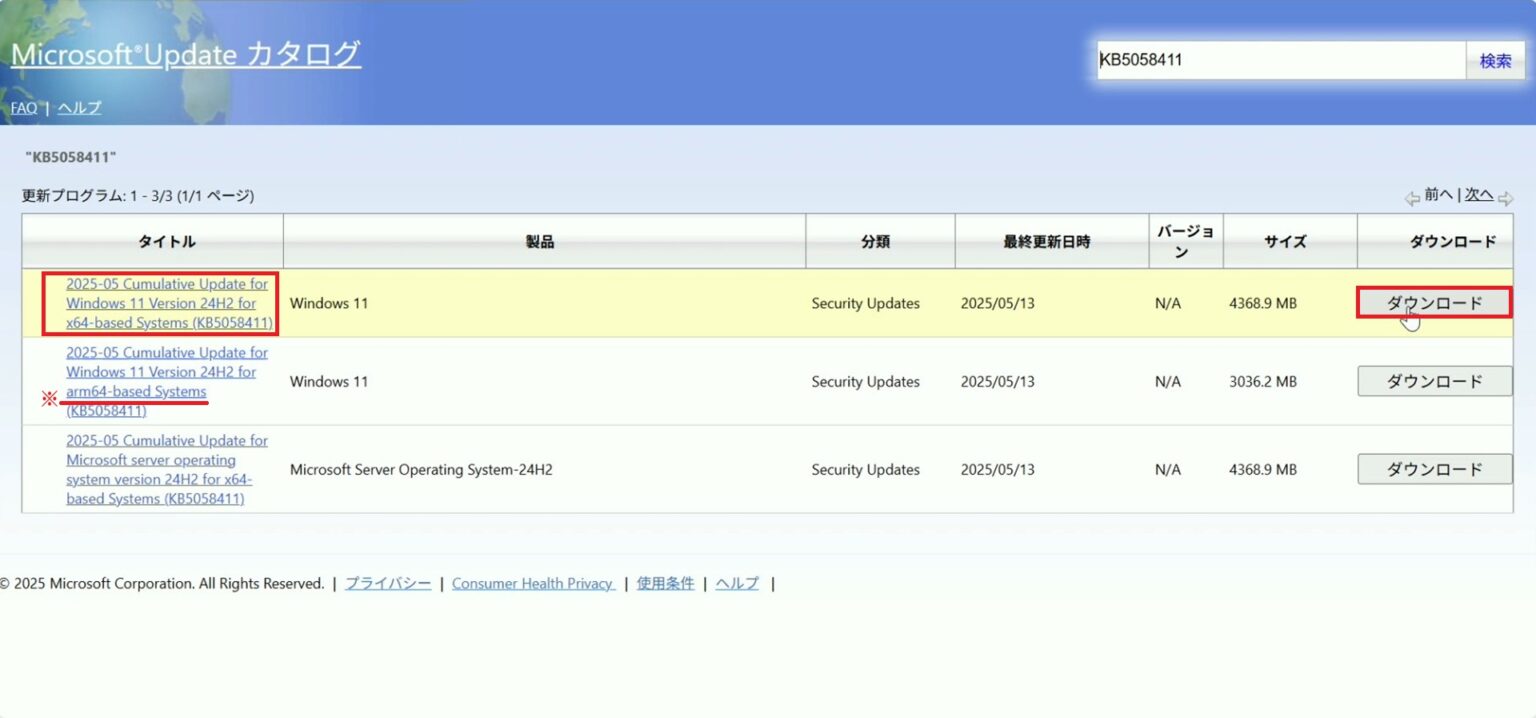Open the x64-based Systems KB5058411 update details

pos(166,303)
